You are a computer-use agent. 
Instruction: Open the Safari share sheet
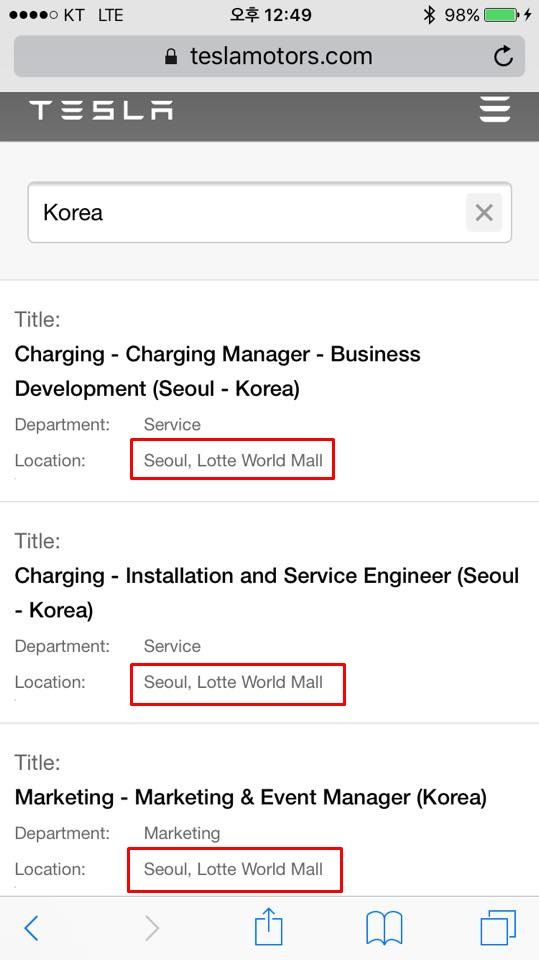point(268,926)
